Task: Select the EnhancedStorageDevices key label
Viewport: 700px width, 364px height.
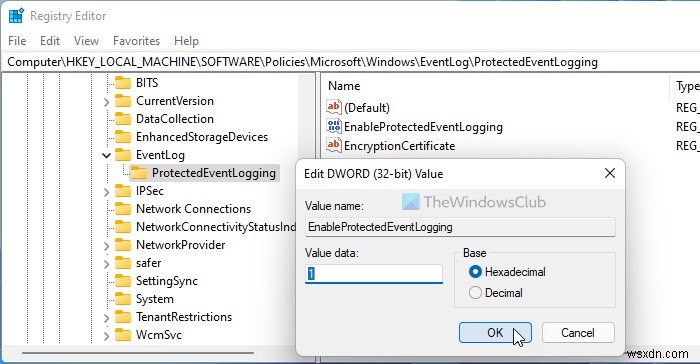Action: pos(202,137)
